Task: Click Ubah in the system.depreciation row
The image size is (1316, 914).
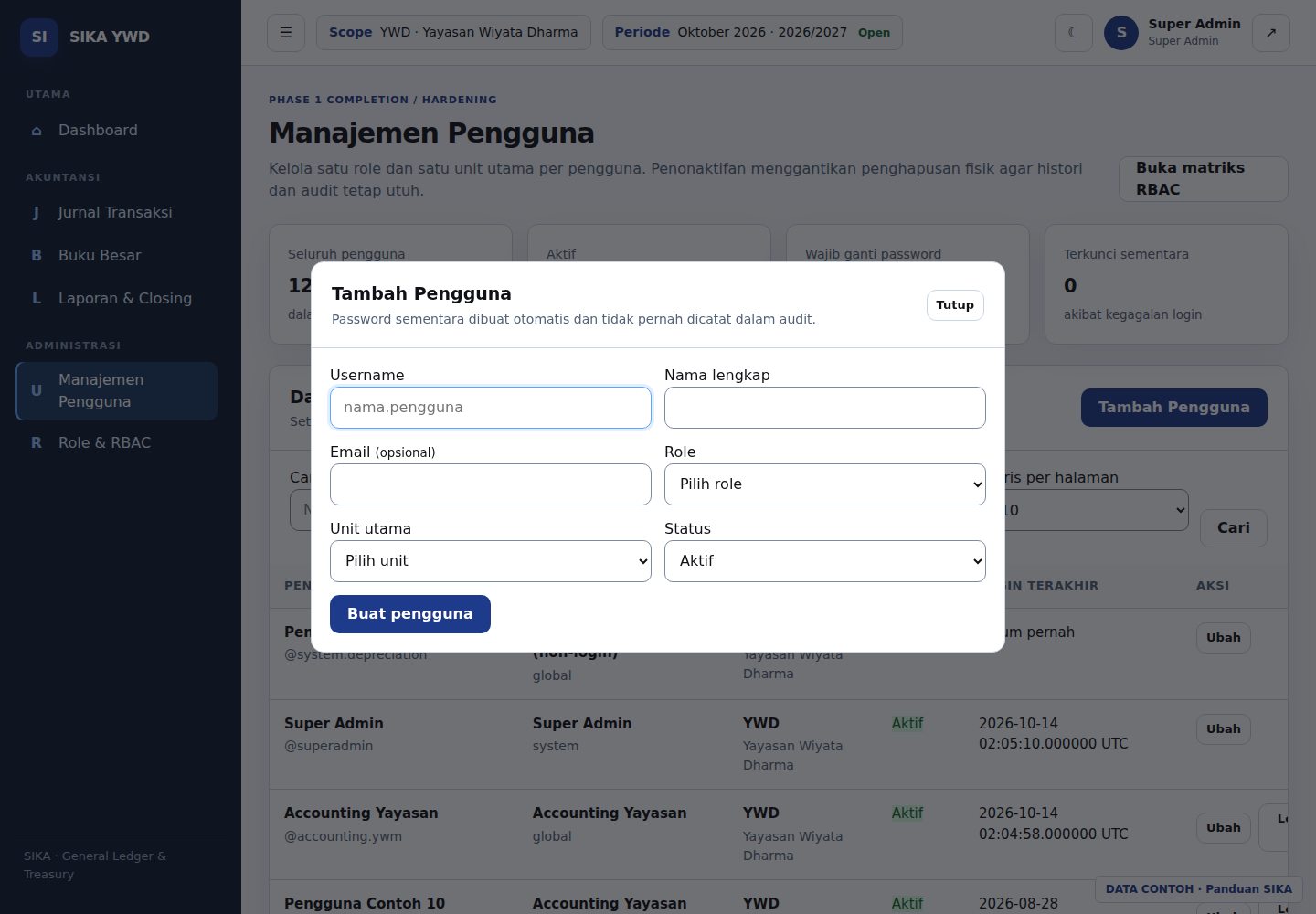Action: 1224,638
